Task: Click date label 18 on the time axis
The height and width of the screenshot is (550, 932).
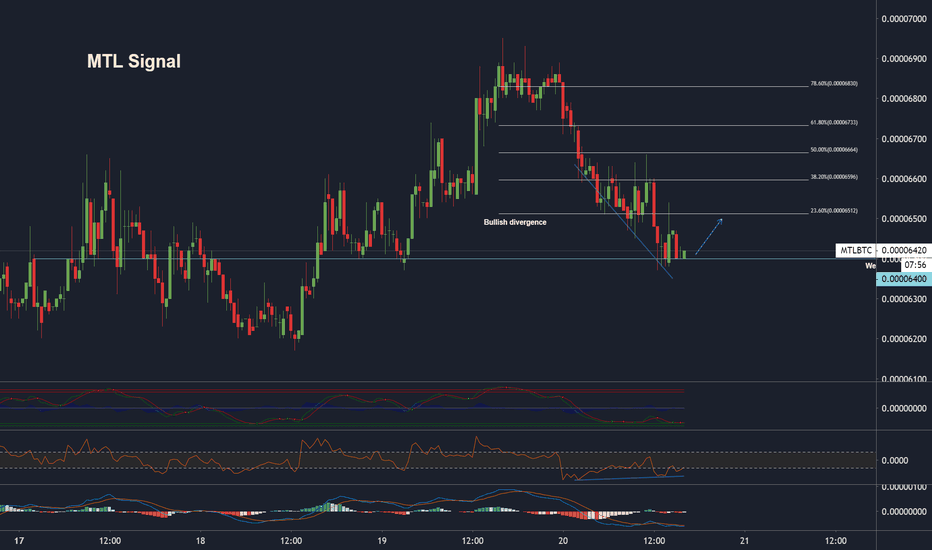Action: pyautogui.click(x=200, y=540)
